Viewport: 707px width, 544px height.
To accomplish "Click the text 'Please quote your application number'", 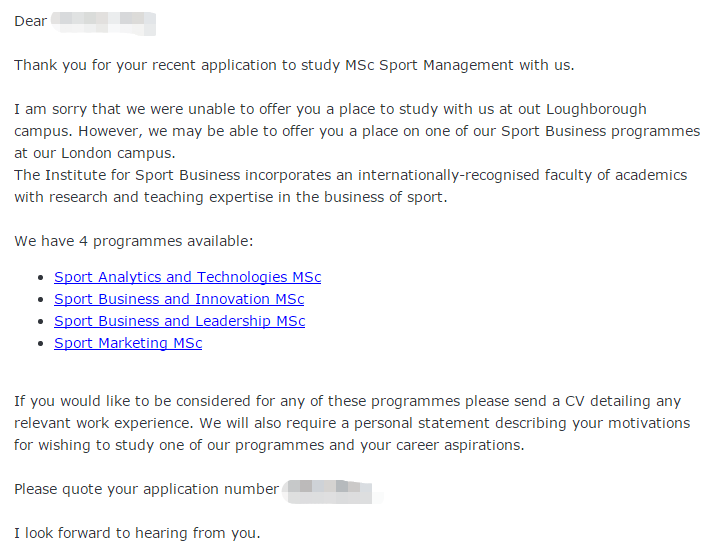I will pos(147,489).
